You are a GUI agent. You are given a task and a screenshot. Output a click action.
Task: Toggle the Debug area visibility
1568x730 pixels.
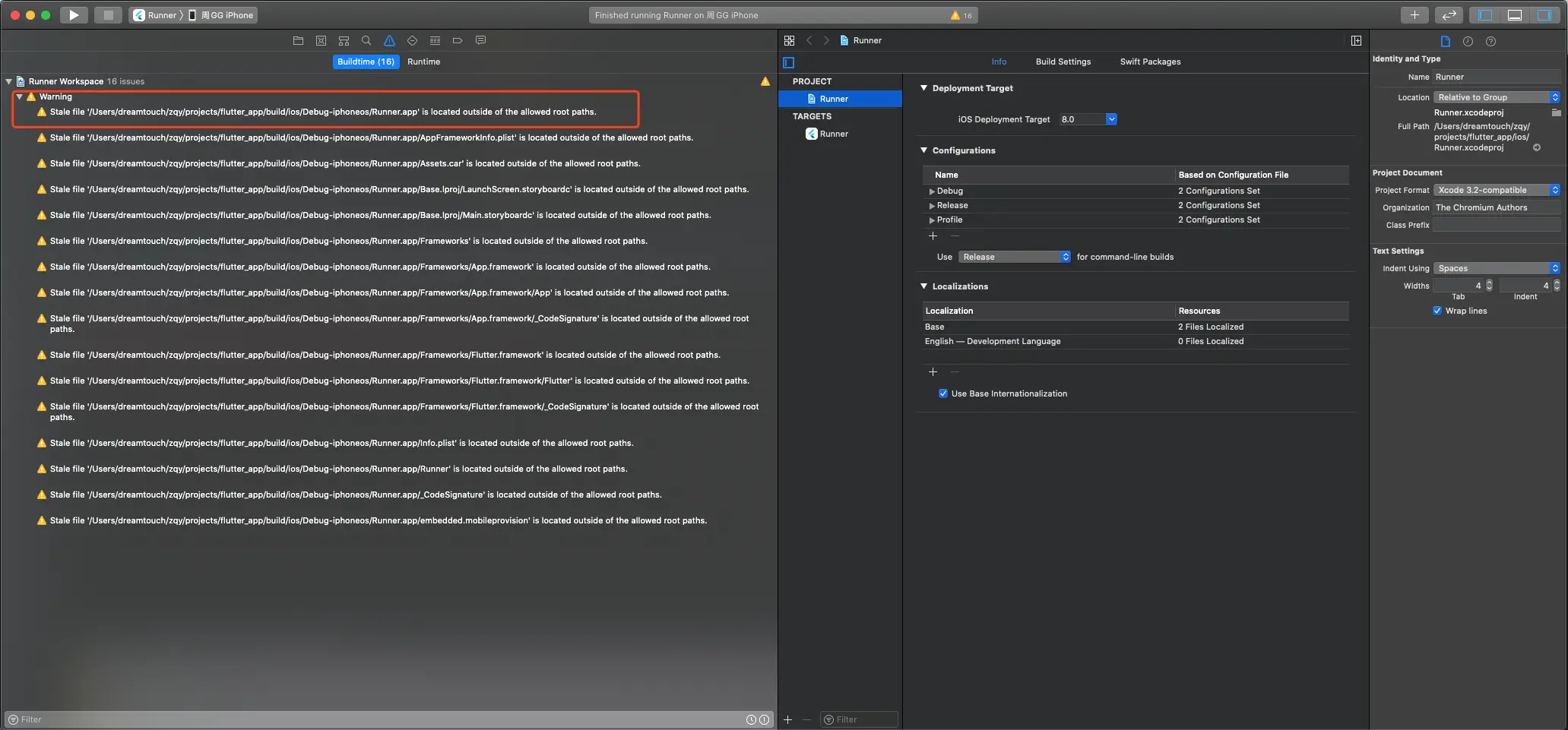point(1514,15)
